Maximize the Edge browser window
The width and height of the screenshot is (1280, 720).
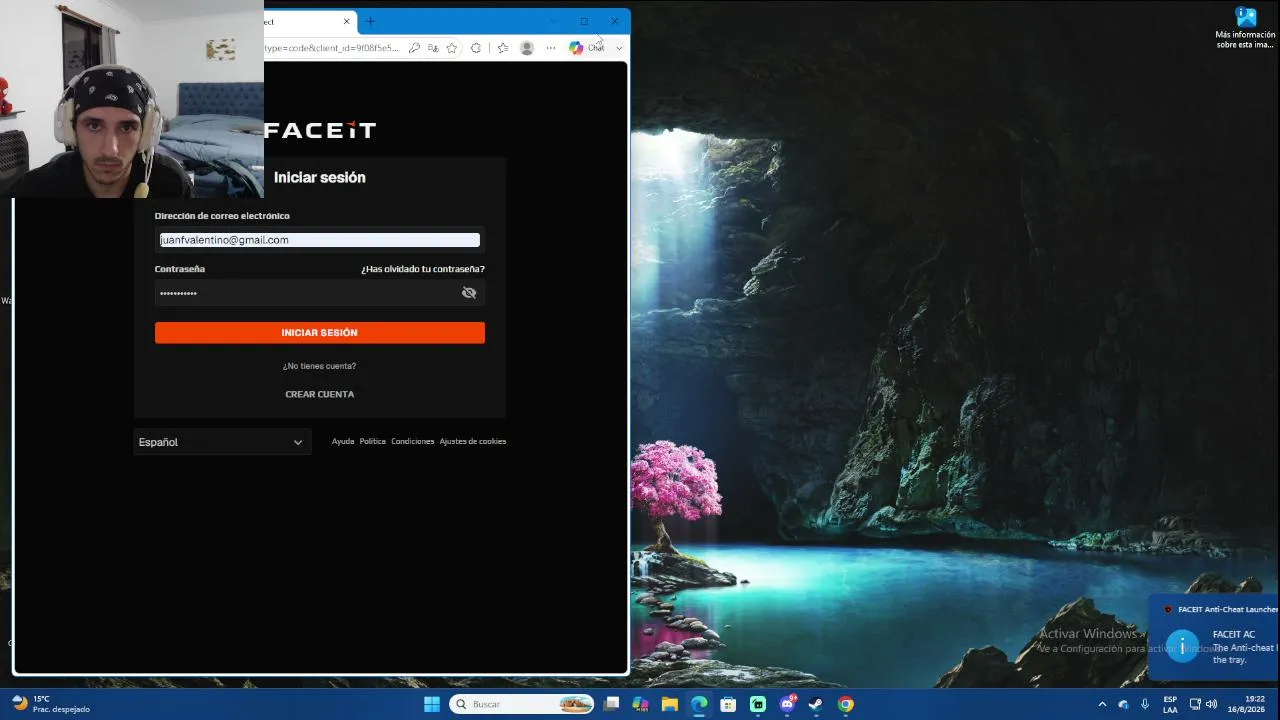[x=584, y=21]
